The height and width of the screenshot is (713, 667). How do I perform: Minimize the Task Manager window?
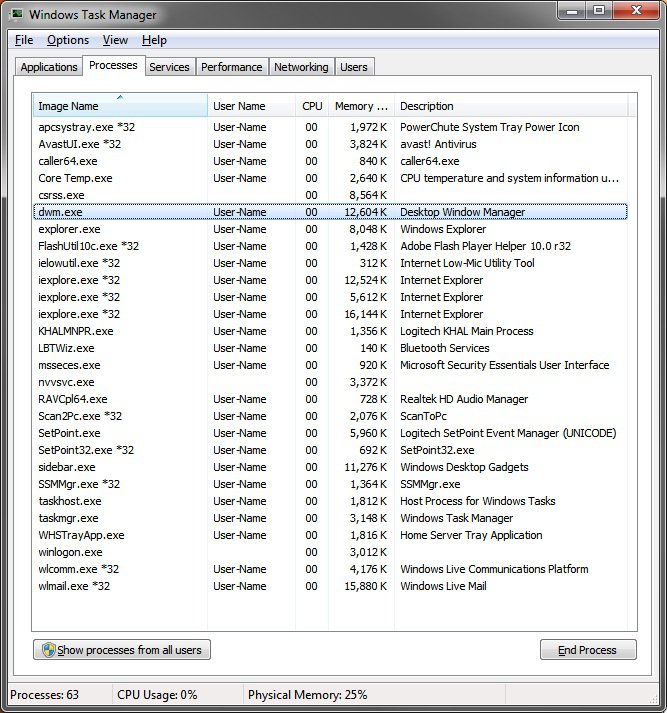tap(572, 10)
